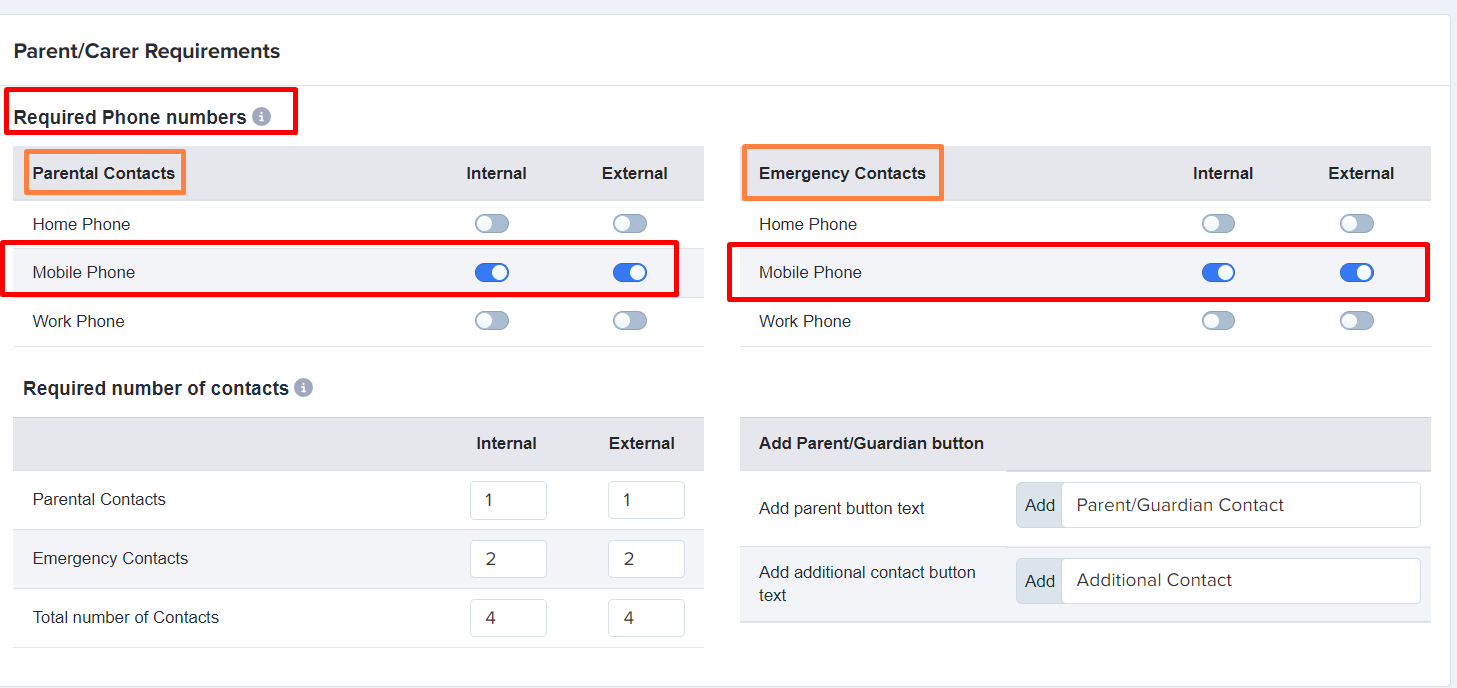Click Internal Parental Contacts number field

point(508,500)
